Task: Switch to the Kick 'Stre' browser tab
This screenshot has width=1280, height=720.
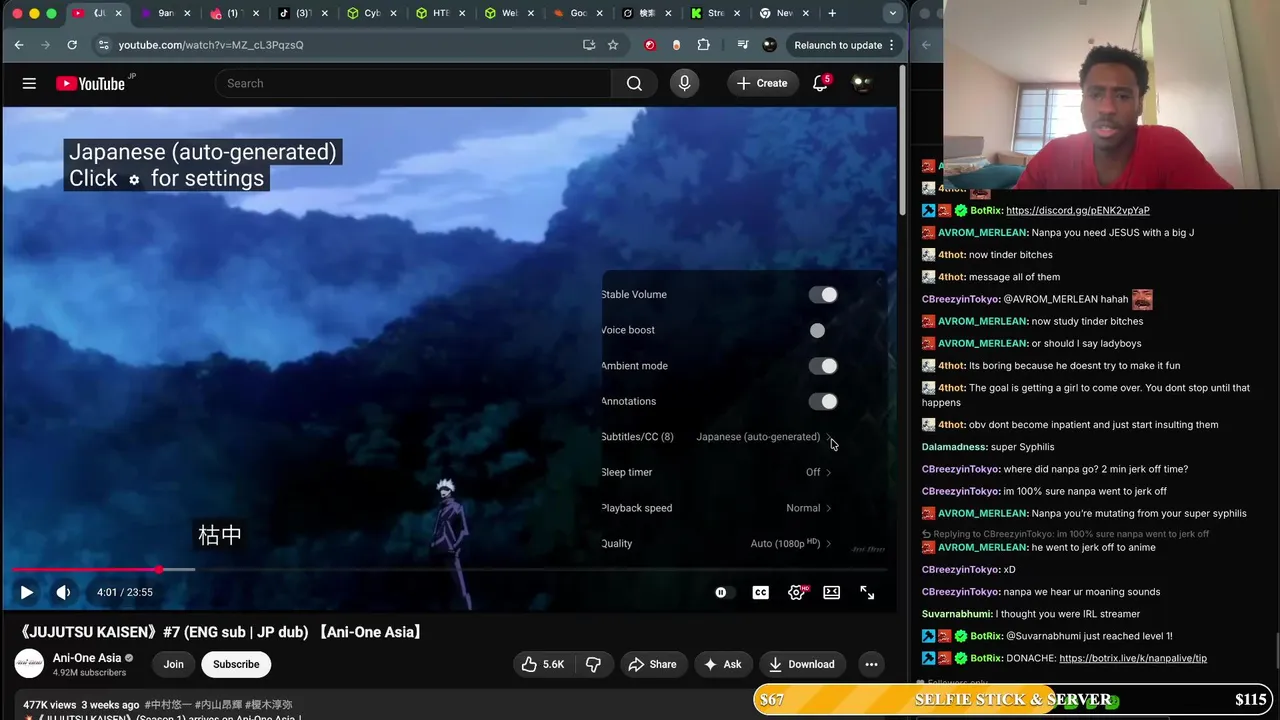Action: click(715, 14)
